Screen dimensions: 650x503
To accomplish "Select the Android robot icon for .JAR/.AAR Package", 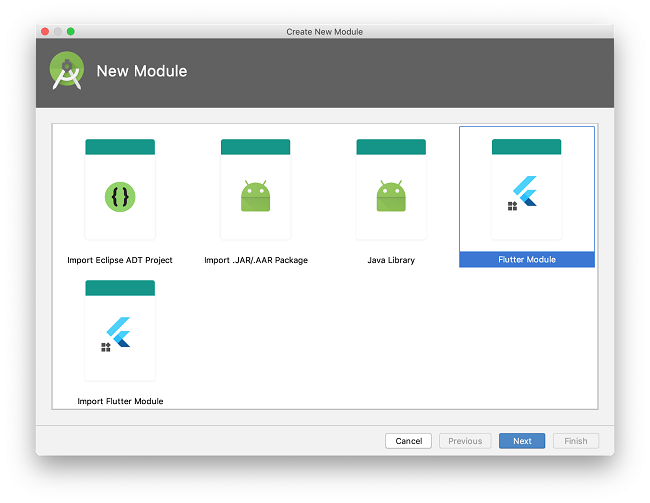I will coord(256,196).
